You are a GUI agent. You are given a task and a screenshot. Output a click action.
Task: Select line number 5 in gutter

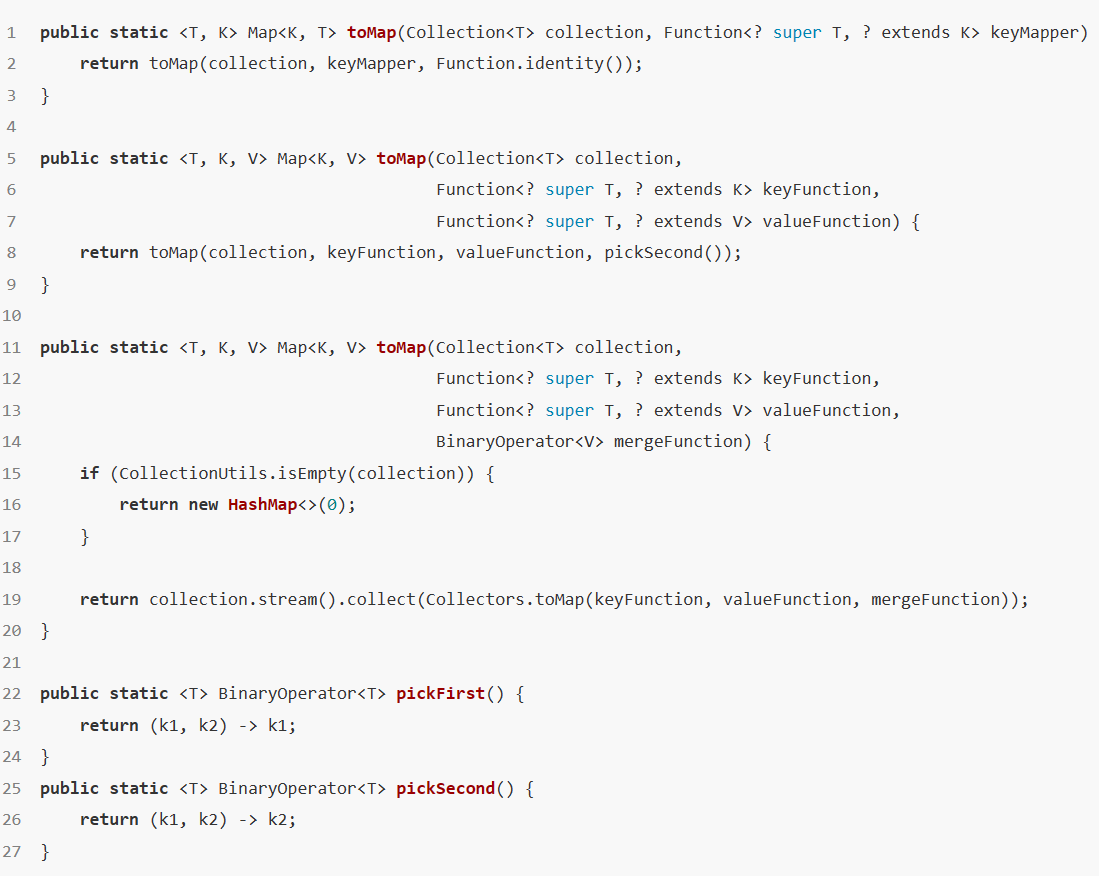pos(11,158)
